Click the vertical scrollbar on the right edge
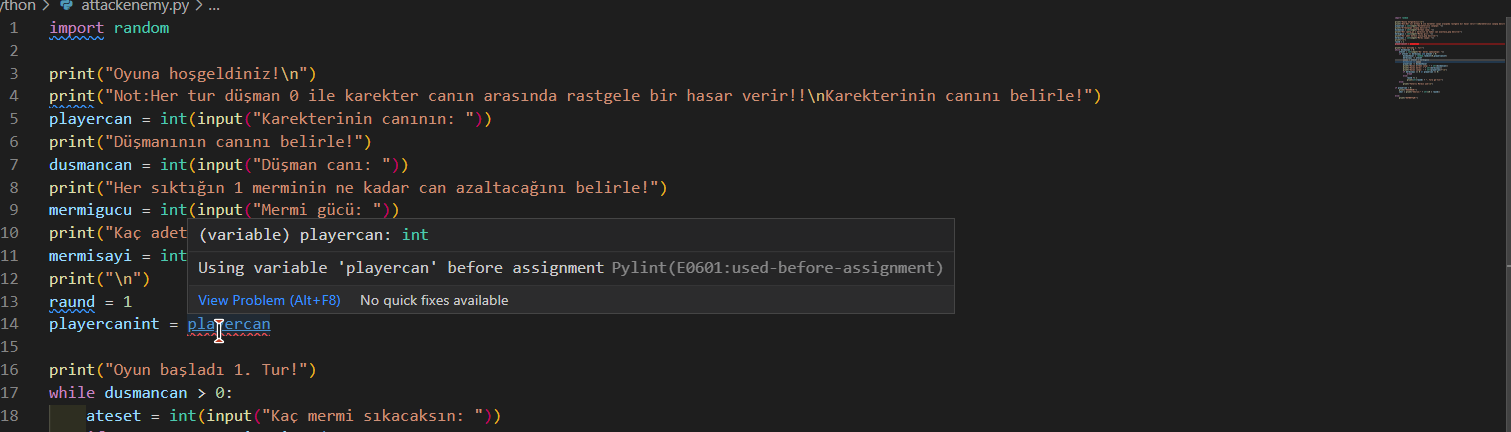 pos(1506,200)
